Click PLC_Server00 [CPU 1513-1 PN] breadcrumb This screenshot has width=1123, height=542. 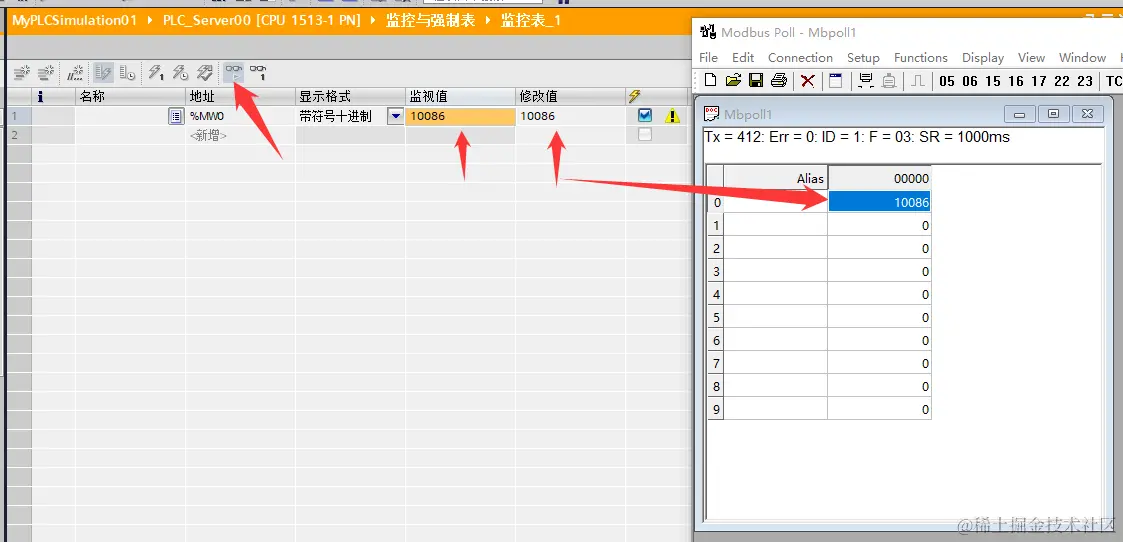click(261, 20)
